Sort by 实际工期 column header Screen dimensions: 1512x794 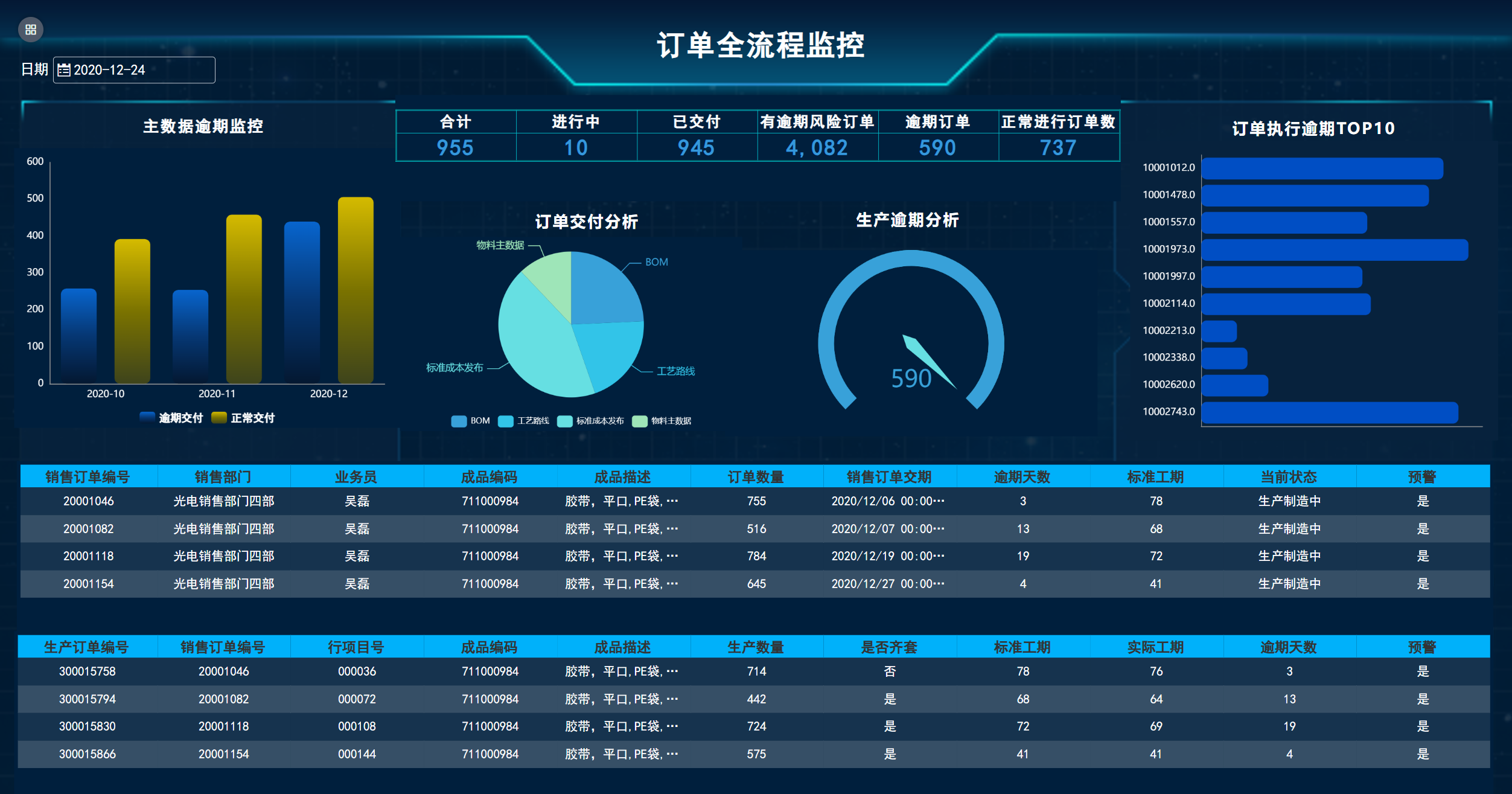click(1155, 647)
